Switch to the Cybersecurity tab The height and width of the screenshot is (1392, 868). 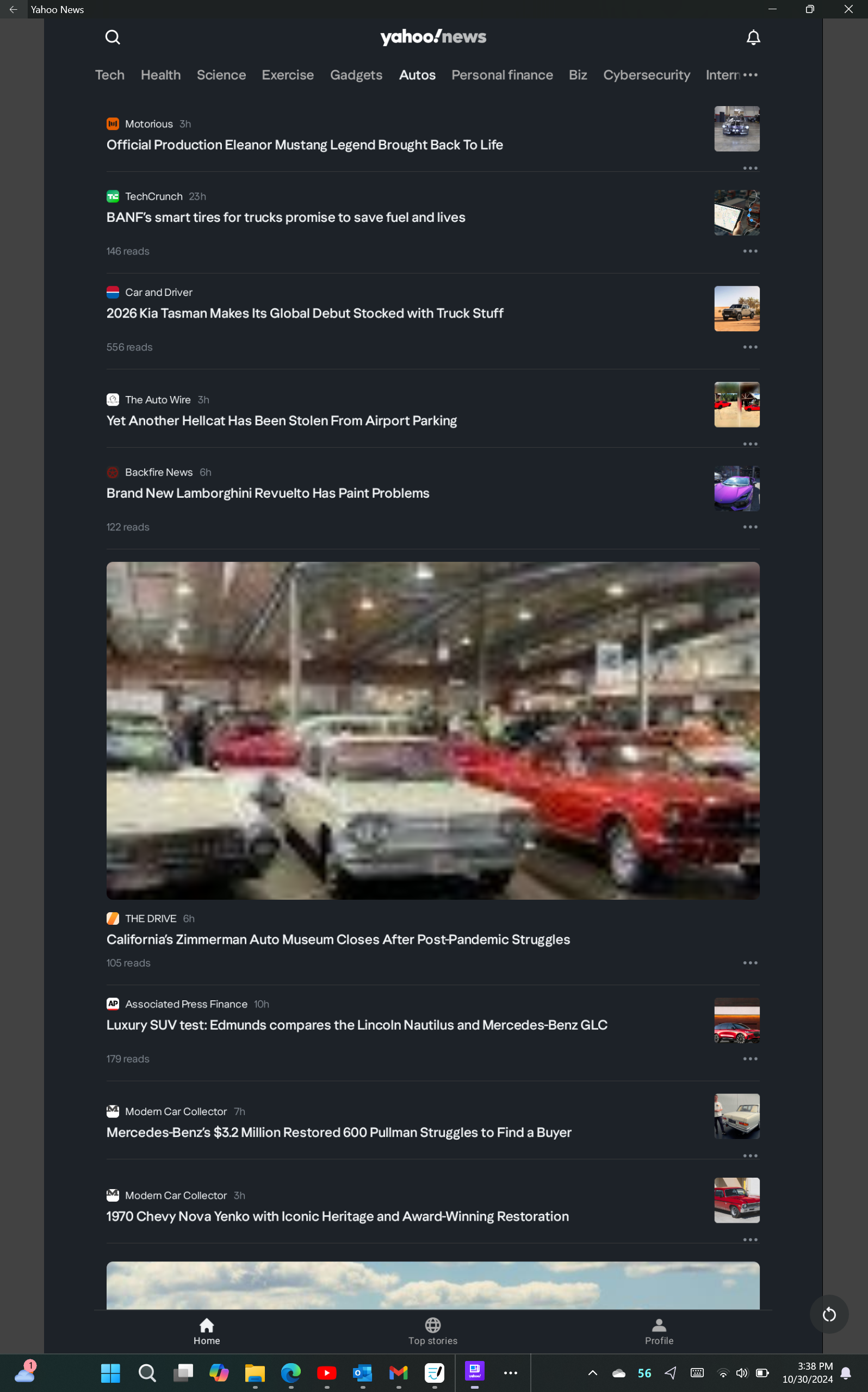647,75
